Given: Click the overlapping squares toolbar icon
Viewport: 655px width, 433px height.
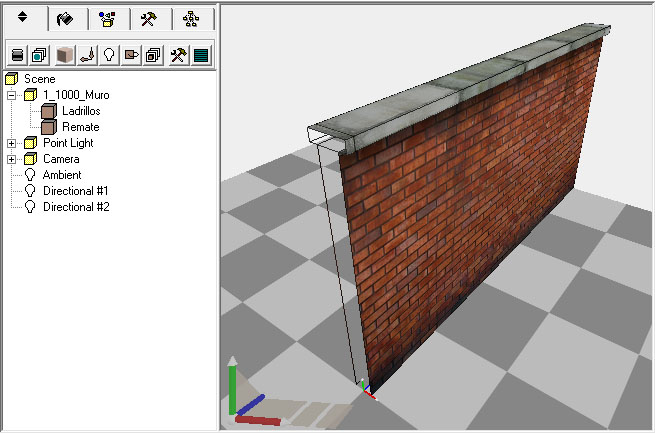Looking at the screenshot, I should click(154, 55).
